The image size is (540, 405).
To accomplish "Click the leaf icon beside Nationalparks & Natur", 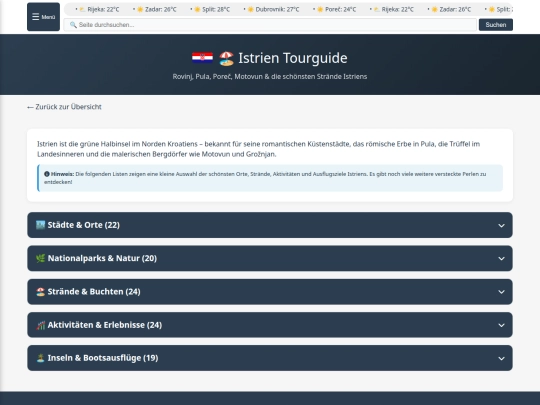I will [x=41, y=258].
